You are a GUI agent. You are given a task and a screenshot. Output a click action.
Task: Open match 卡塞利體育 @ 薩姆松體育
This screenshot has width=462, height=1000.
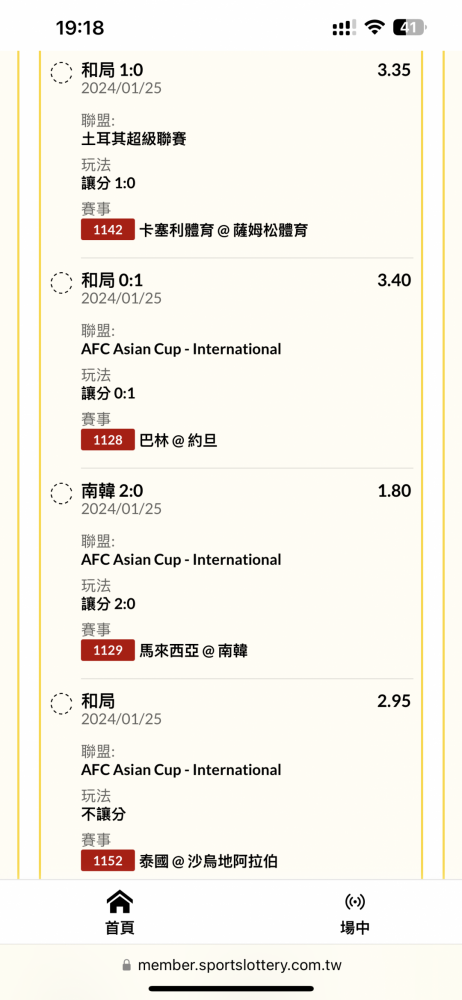pos(223,230)
